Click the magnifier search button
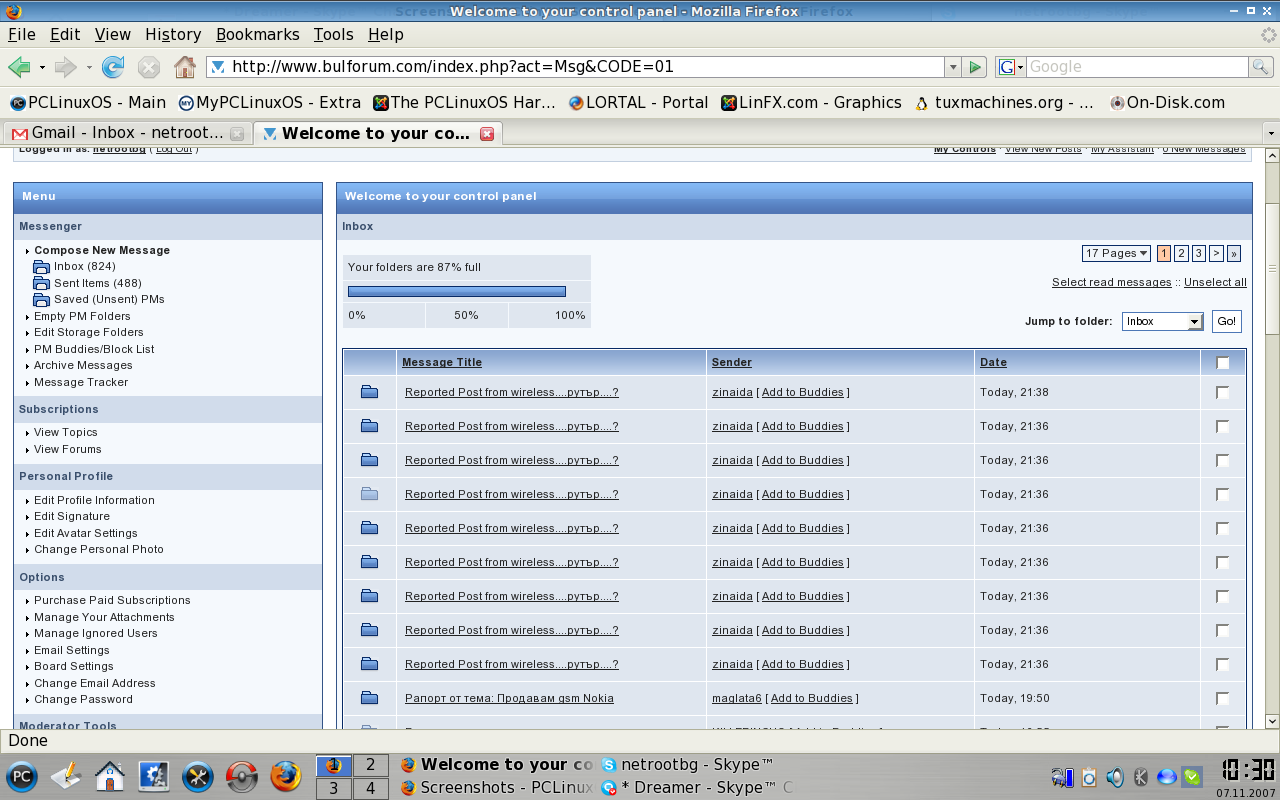Screen dimensions: 1280x800 coord(1261,67)
